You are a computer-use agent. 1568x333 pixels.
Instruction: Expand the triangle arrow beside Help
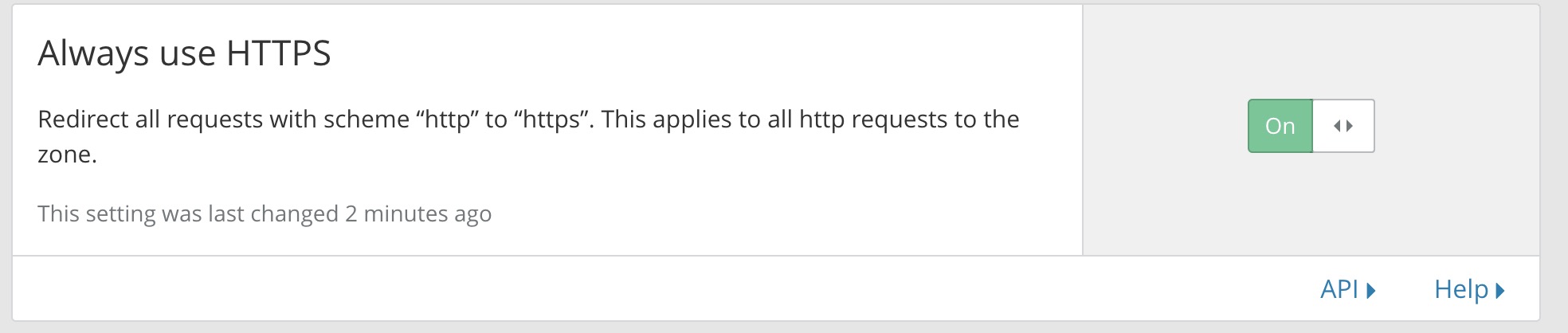(x=1500, y=290)
